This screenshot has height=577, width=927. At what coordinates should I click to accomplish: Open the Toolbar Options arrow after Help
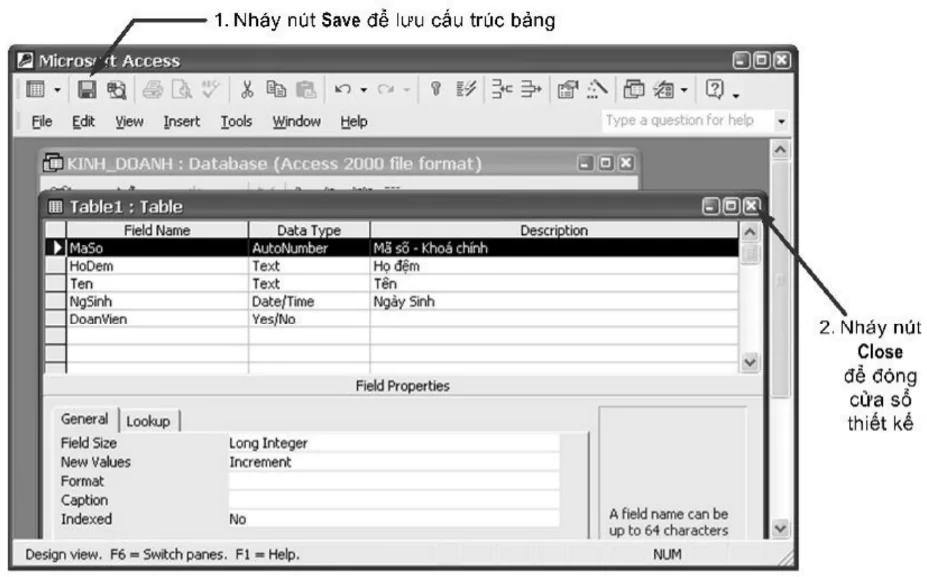point(736,95)
